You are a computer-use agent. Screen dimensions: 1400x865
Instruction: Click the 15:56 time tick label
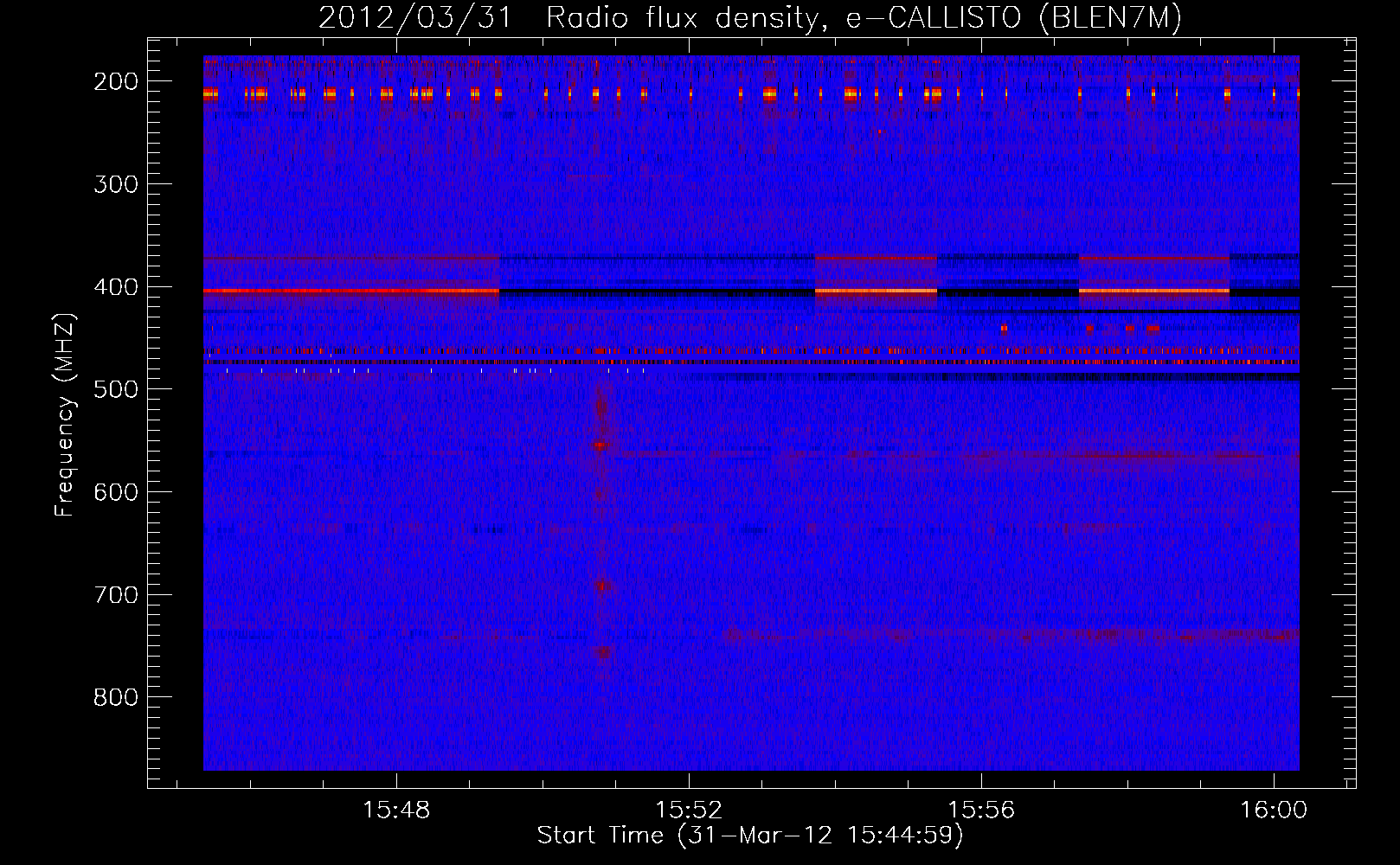tap(981, 811)
